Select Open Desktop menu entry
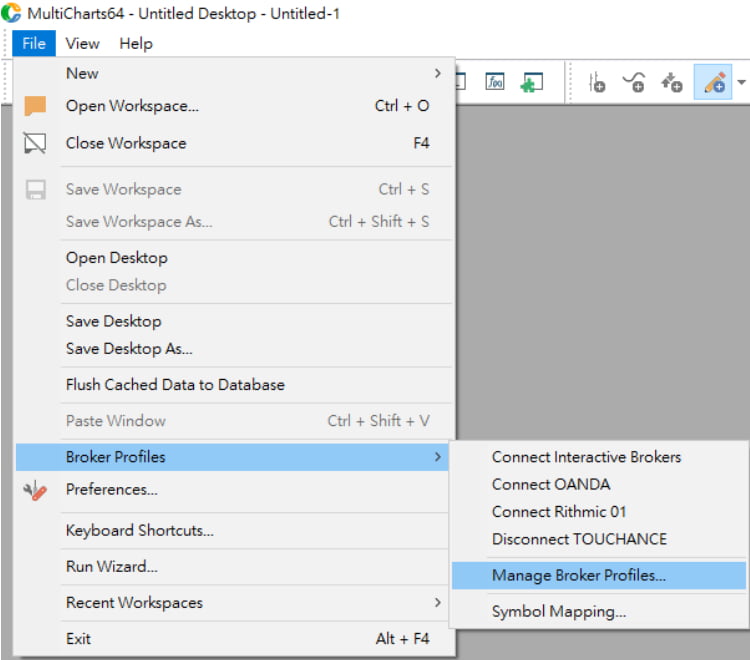 tap(234, 258)
